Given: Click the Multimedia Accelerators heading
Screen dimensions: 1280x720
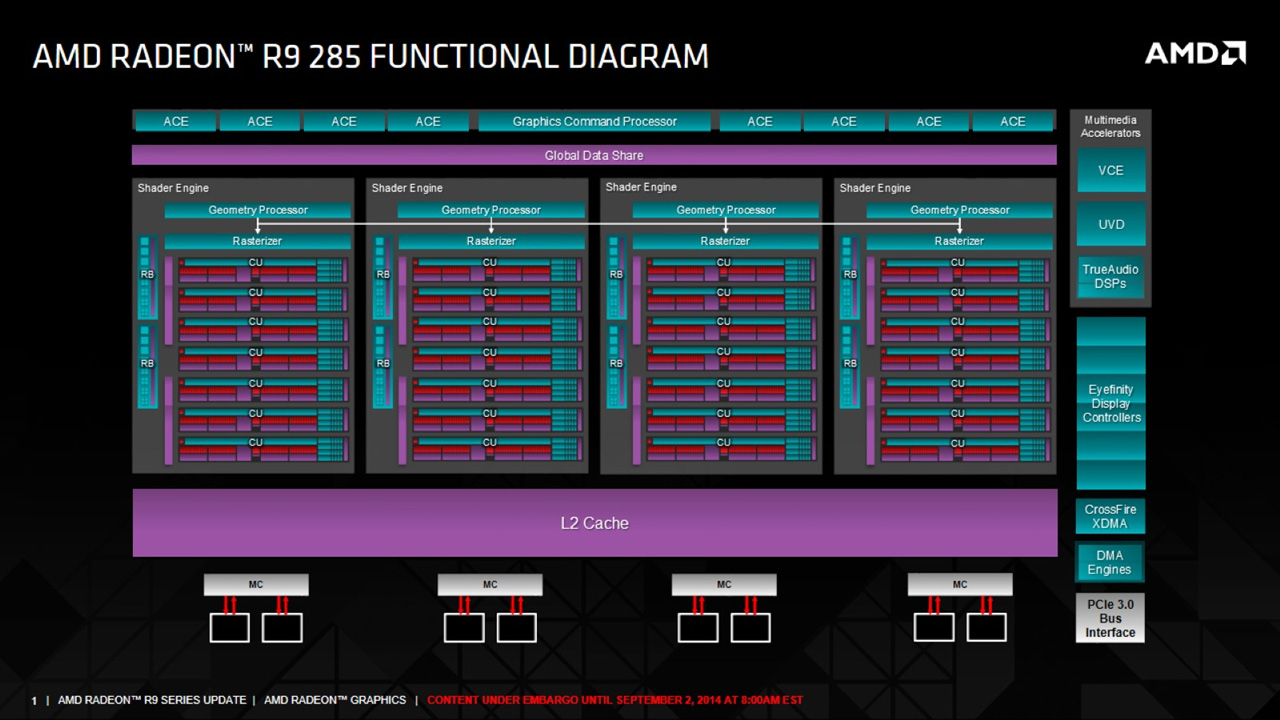Looking at the screenshot, I should (x=1110, y=127).
